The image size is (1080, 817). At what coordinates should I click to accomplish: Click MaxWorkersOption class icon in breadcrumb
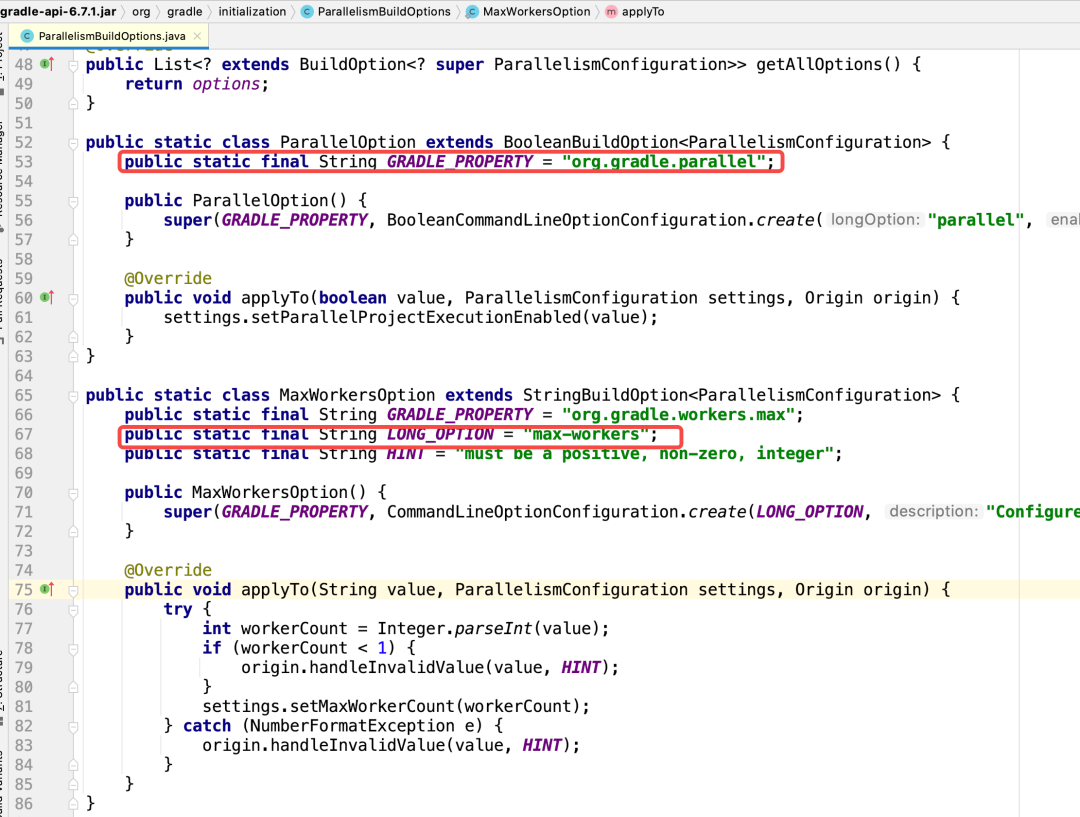pyautogui.click(x=472, y=12)
